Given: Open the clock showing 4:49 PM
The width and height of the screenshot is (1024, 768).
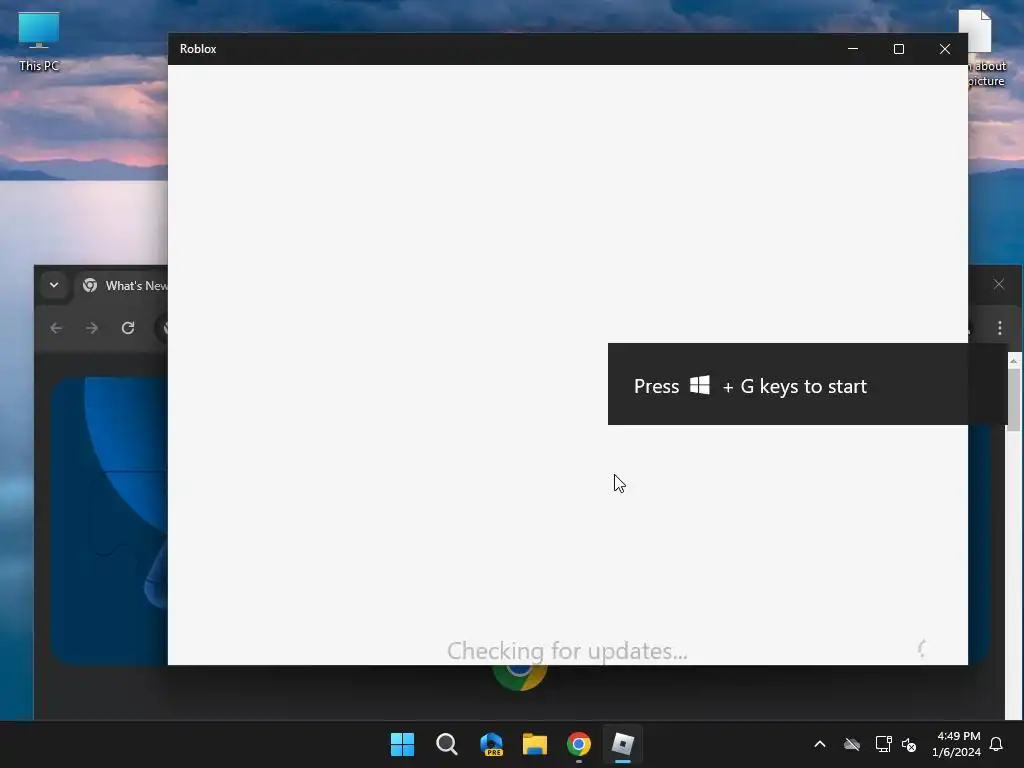Looking at the screenshot, I should (x=956, y=744).
